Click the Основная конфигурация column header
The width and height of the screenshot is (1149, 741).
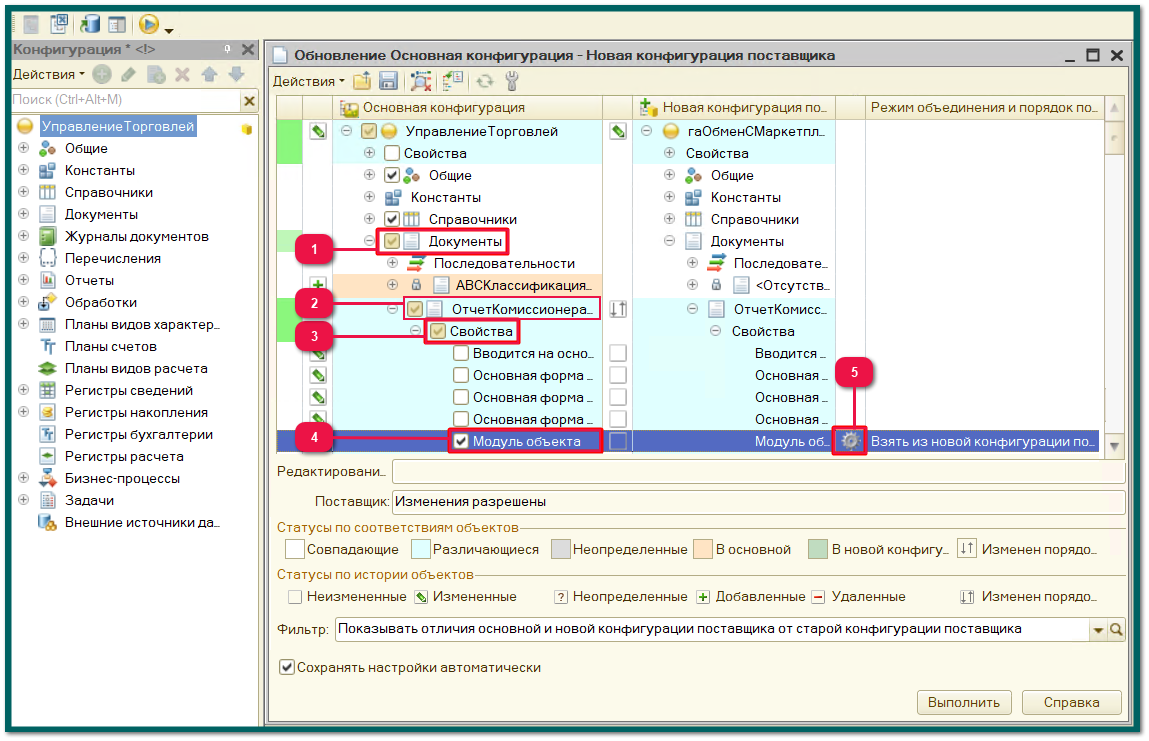pyautogui.click(x=468, y=108)
